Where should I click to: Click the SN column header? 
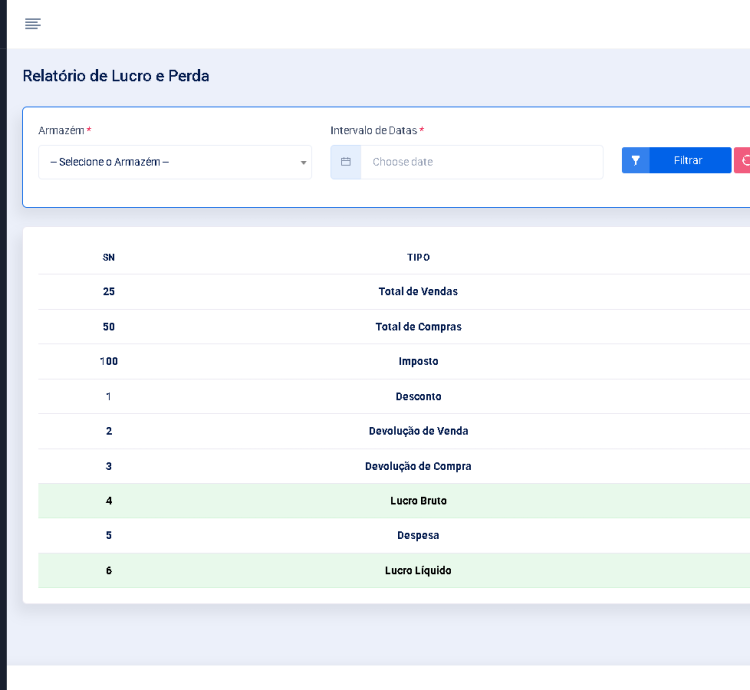(x=109, y=257)
